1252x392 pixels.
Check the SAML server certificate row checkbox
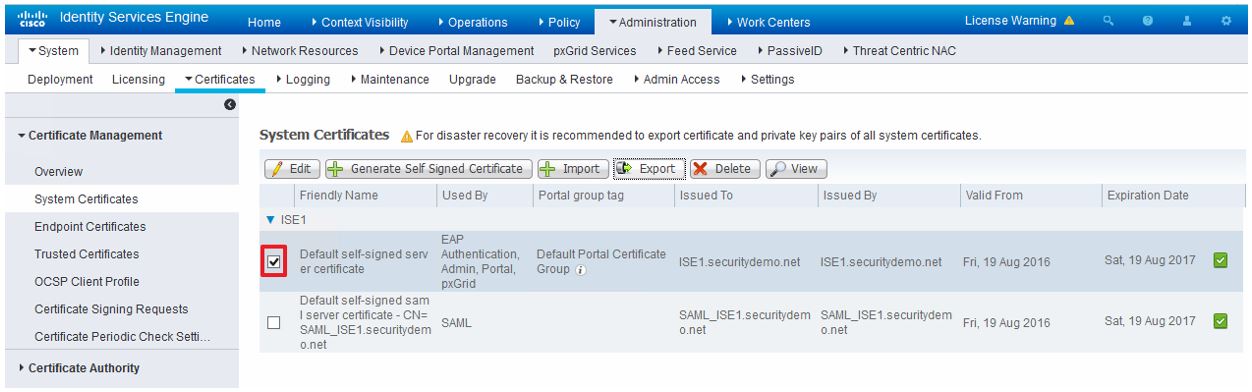(275, 322)
